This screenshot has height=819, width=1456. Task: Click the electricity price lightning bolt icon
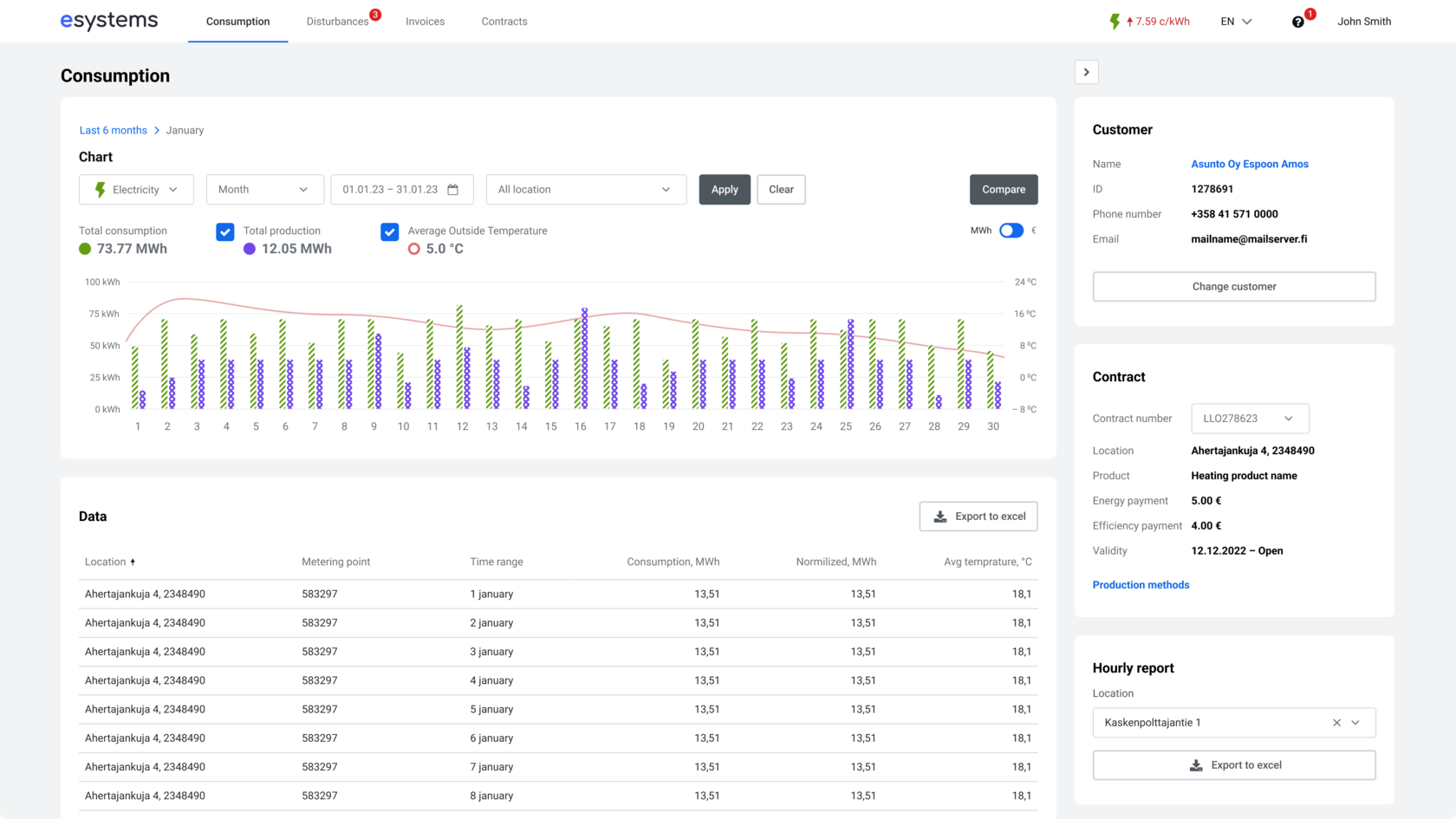1115,22
